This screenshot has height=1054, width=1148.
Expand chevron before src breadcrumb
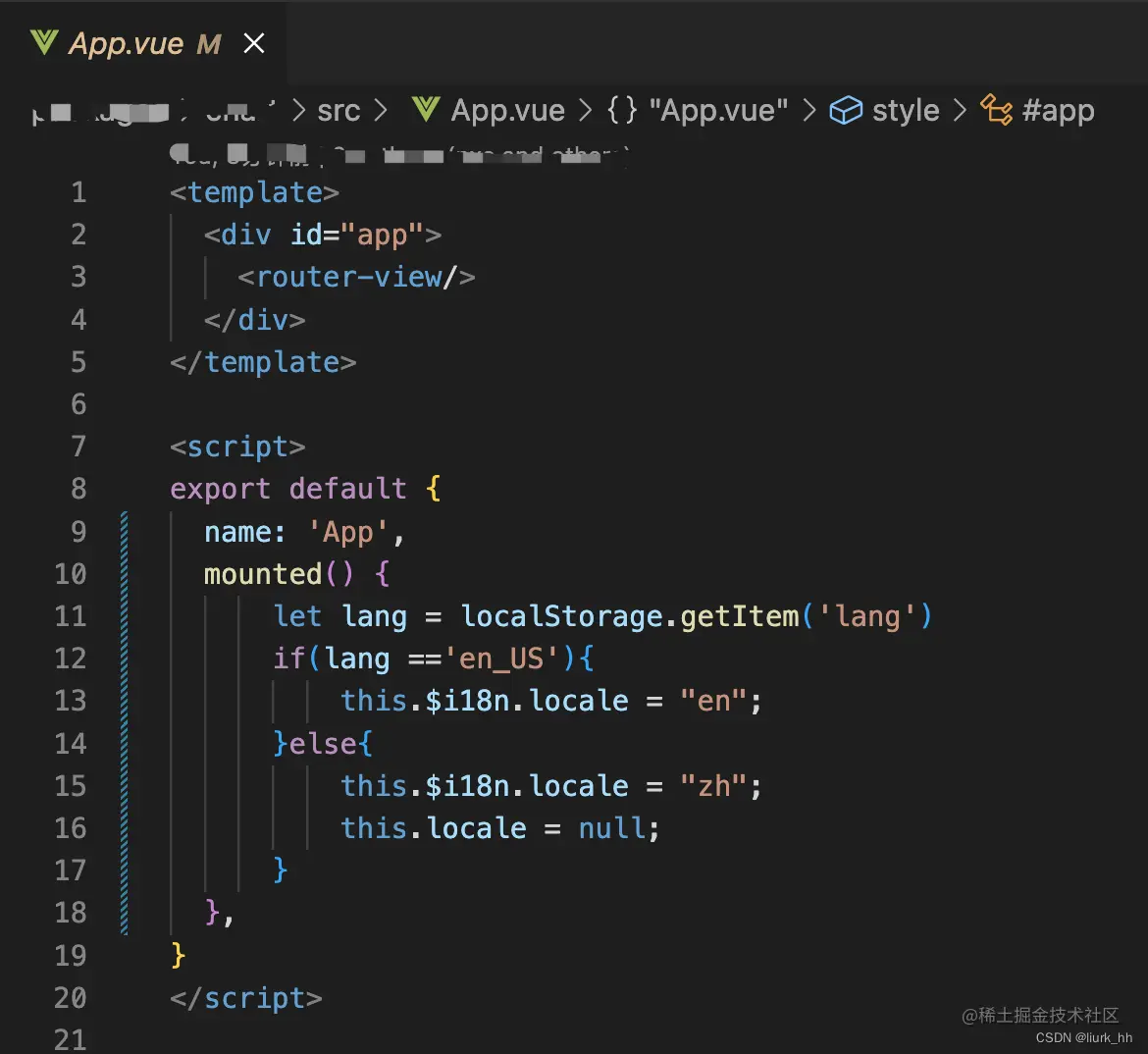click(x=298, y=111)
